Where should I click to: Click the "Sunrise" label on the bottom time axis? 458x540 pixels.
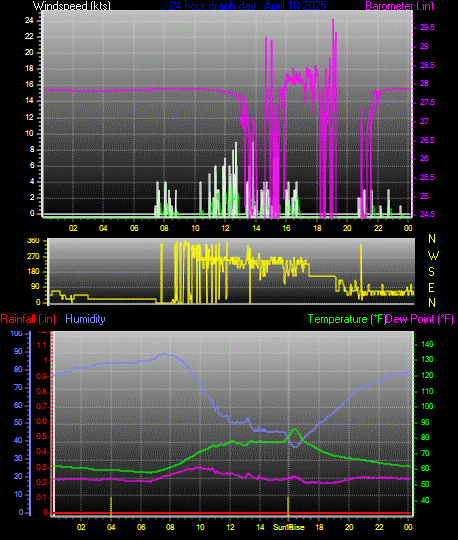289,527
